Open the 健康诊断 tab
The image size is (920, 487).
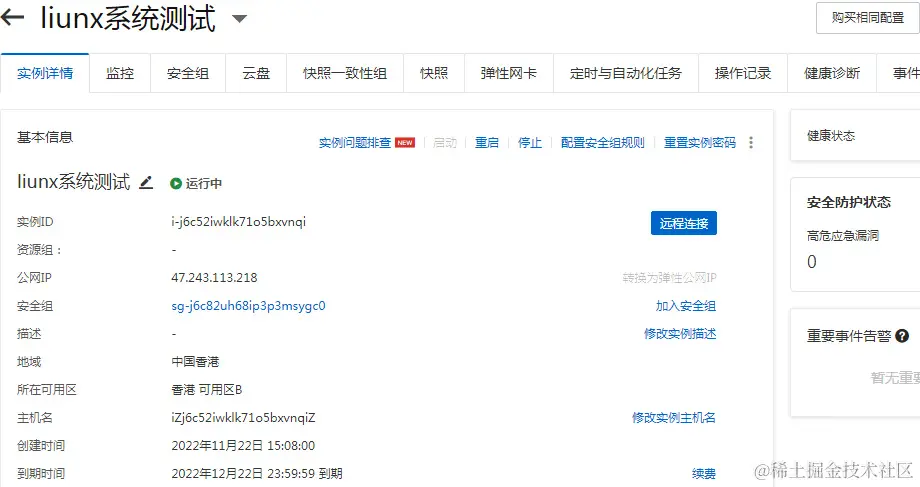click(832, 73)
